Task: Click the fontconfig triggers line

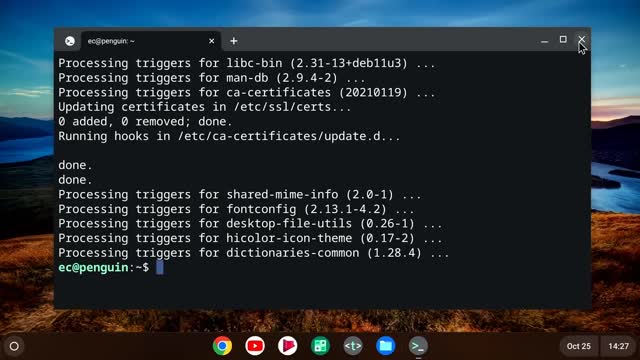Action: pyautogui.click(x=236, y=209)
